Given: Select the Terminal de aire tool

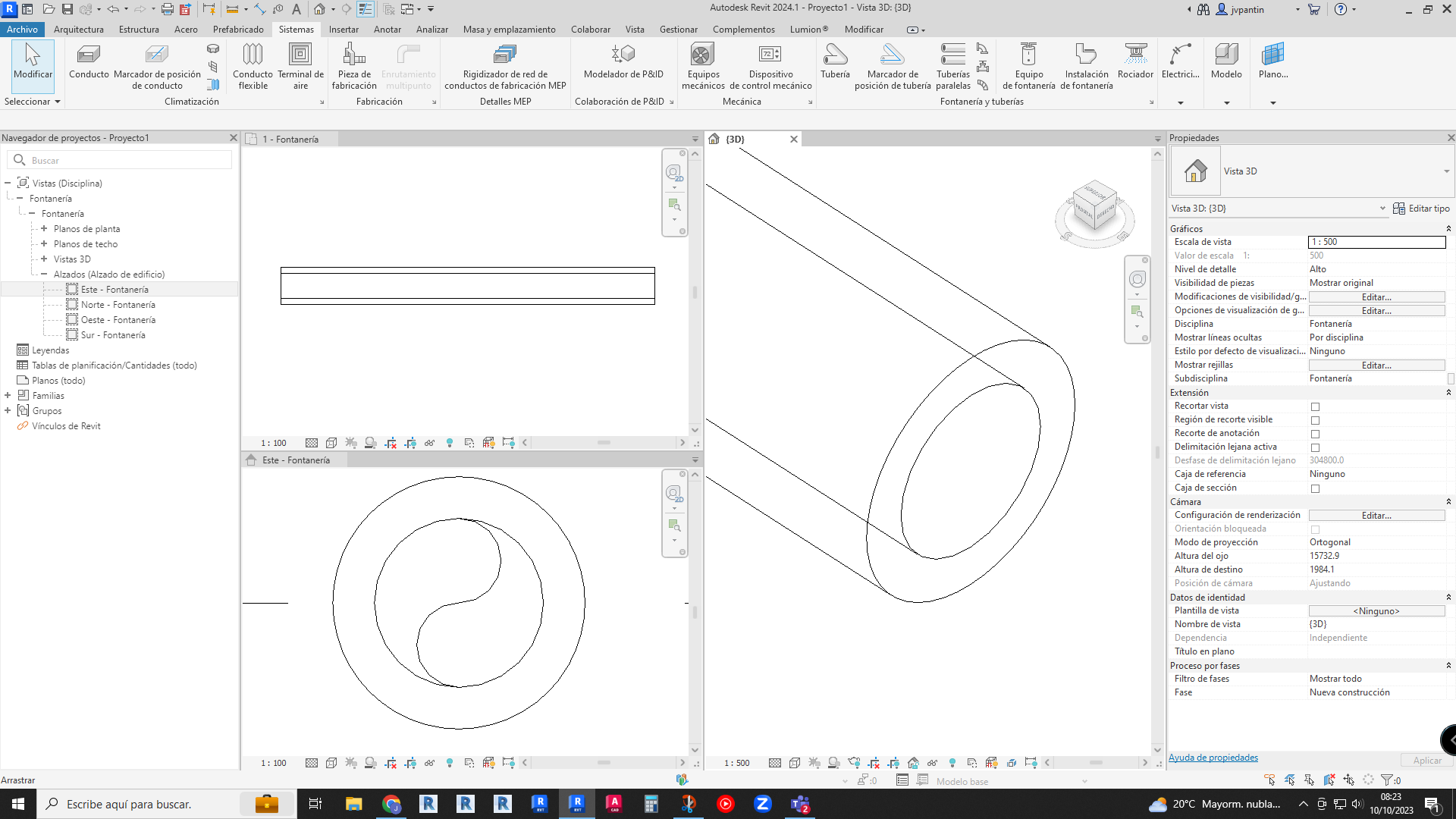Looking at the screenshot, I should click(x=300, y=67).
